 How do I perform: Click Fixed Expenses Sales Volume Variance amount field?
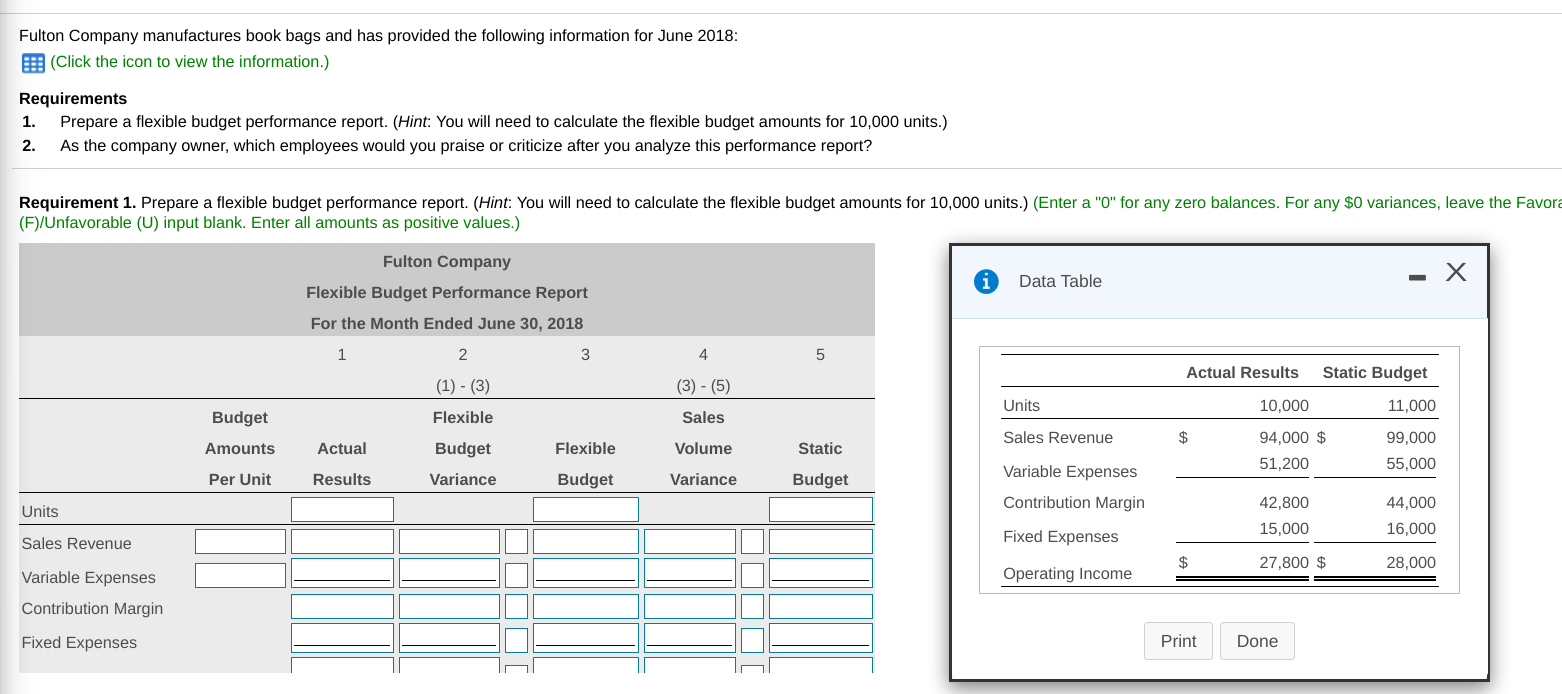[x=690, y=637]
